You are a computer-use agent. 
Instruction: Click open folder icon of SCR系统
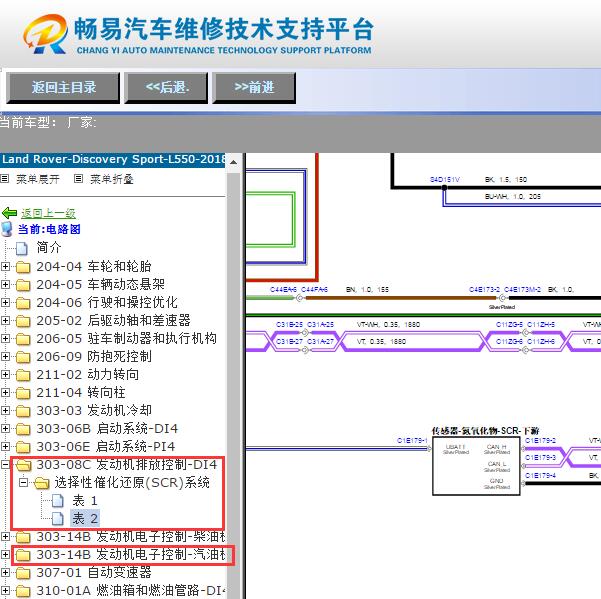tap(42, 483)
